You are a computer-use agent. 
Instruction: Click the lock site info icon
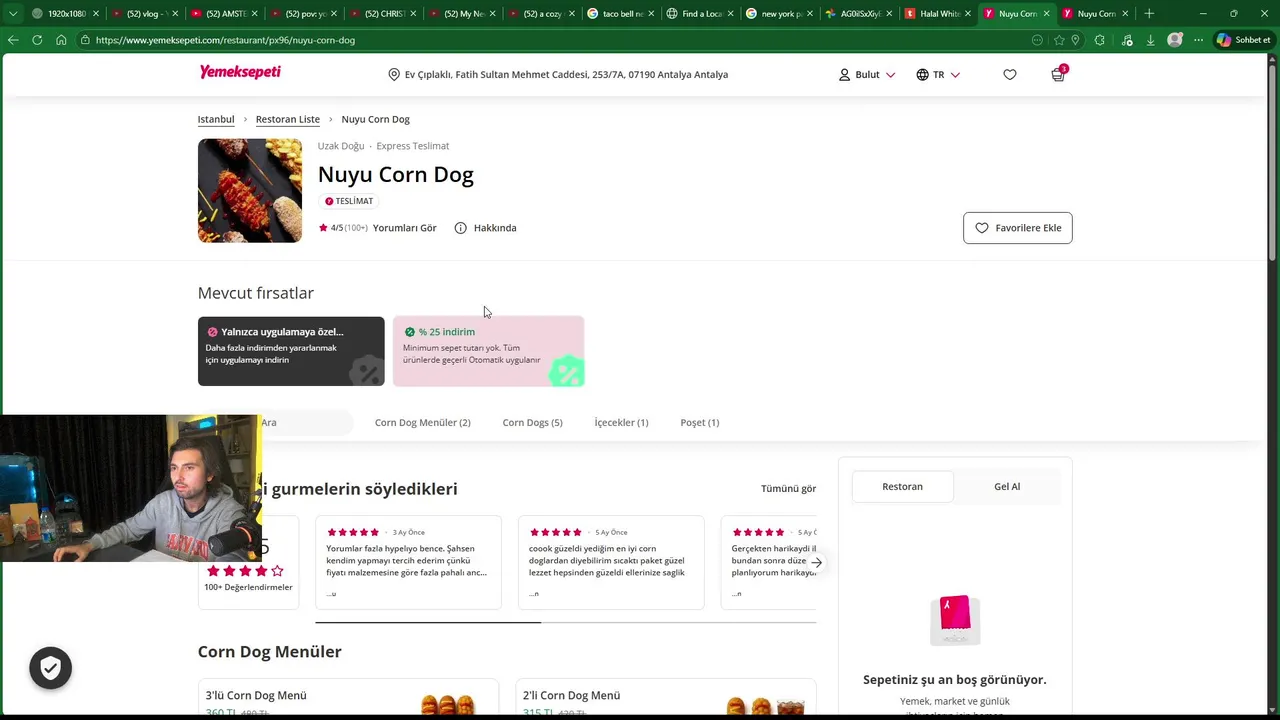coord(86,40)
